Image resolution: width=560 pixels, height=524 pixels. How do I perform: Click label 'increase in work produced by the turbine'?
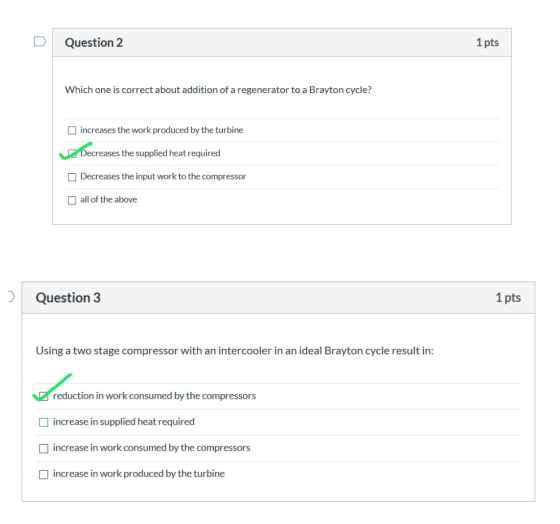click(x=139, y=474)
